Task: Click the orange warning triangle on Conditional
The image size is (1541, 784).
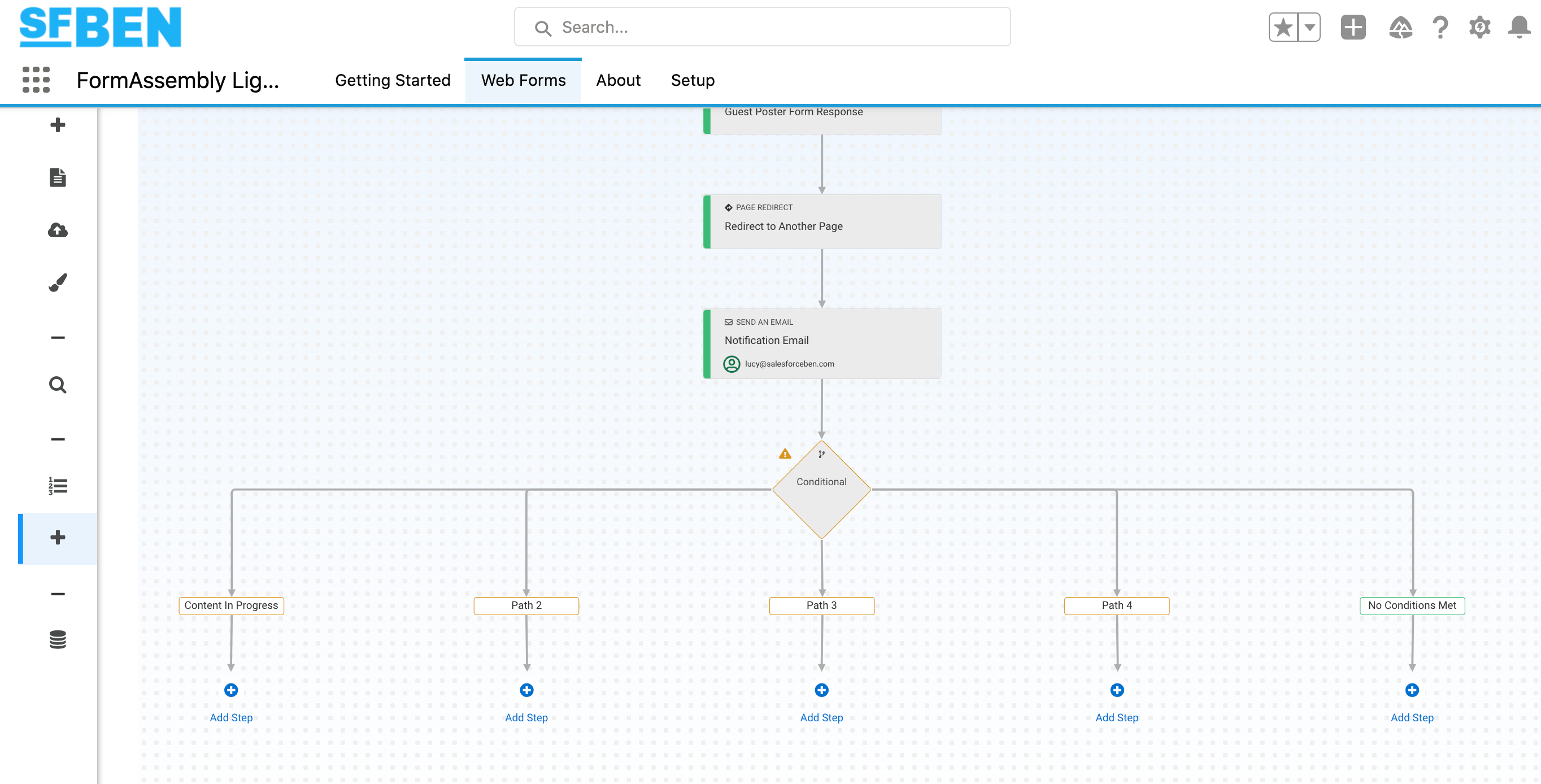Action: pyautogui.click(x=785, y=454)
